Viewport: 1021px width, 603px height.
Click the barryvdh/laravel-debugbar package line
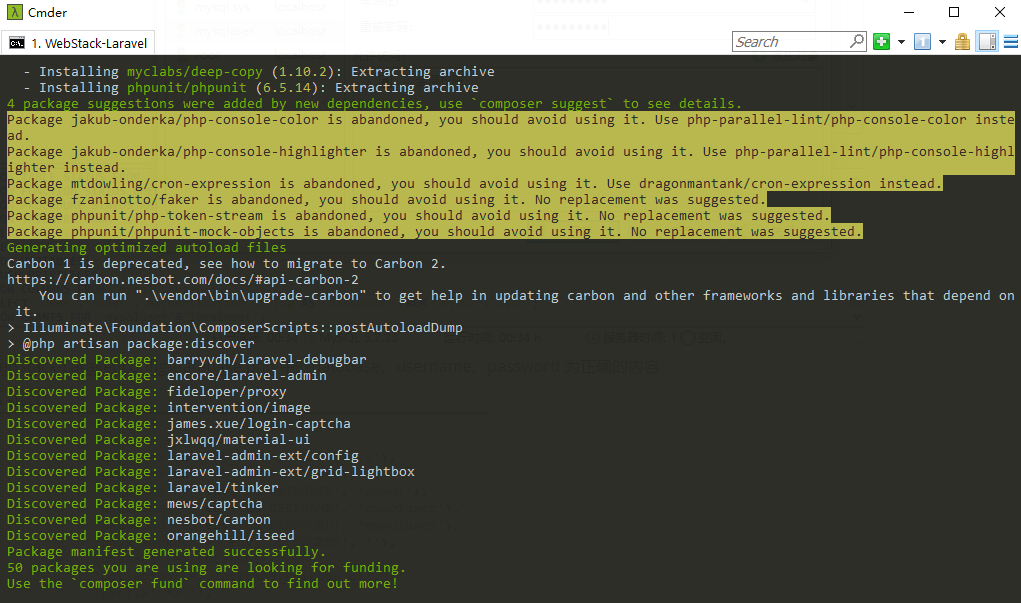pyautogui.click(x=186, y=359)
